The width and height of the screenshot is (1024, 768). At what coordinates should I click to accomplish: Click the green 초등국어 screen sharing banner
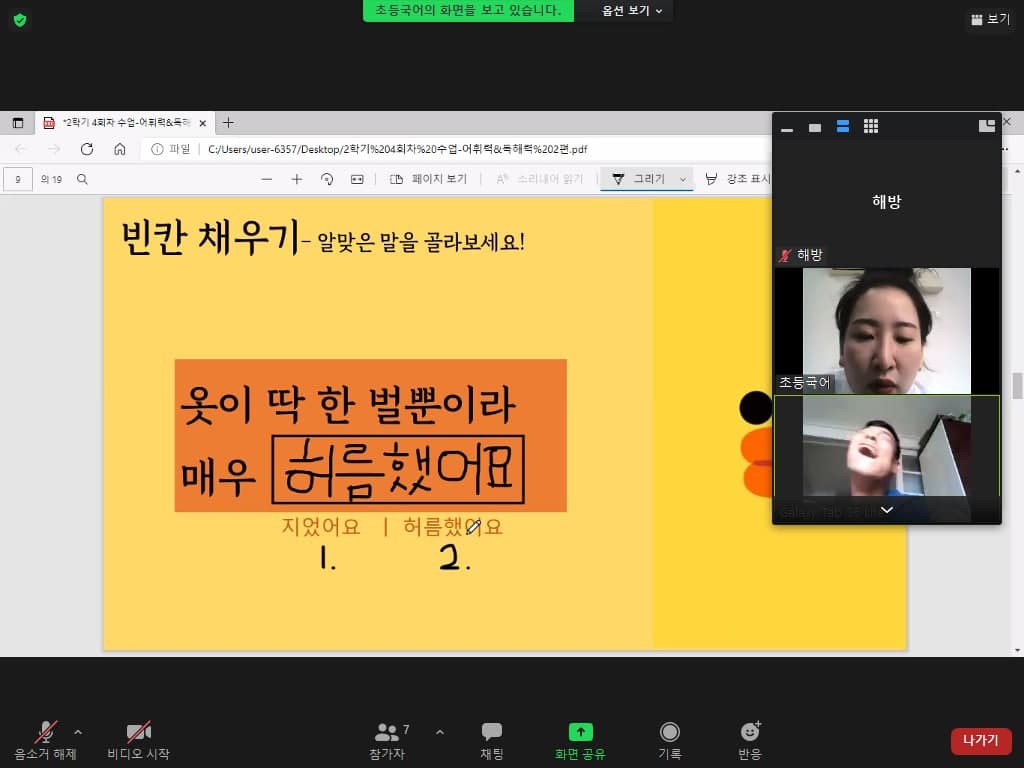click(x=468, y=10)
